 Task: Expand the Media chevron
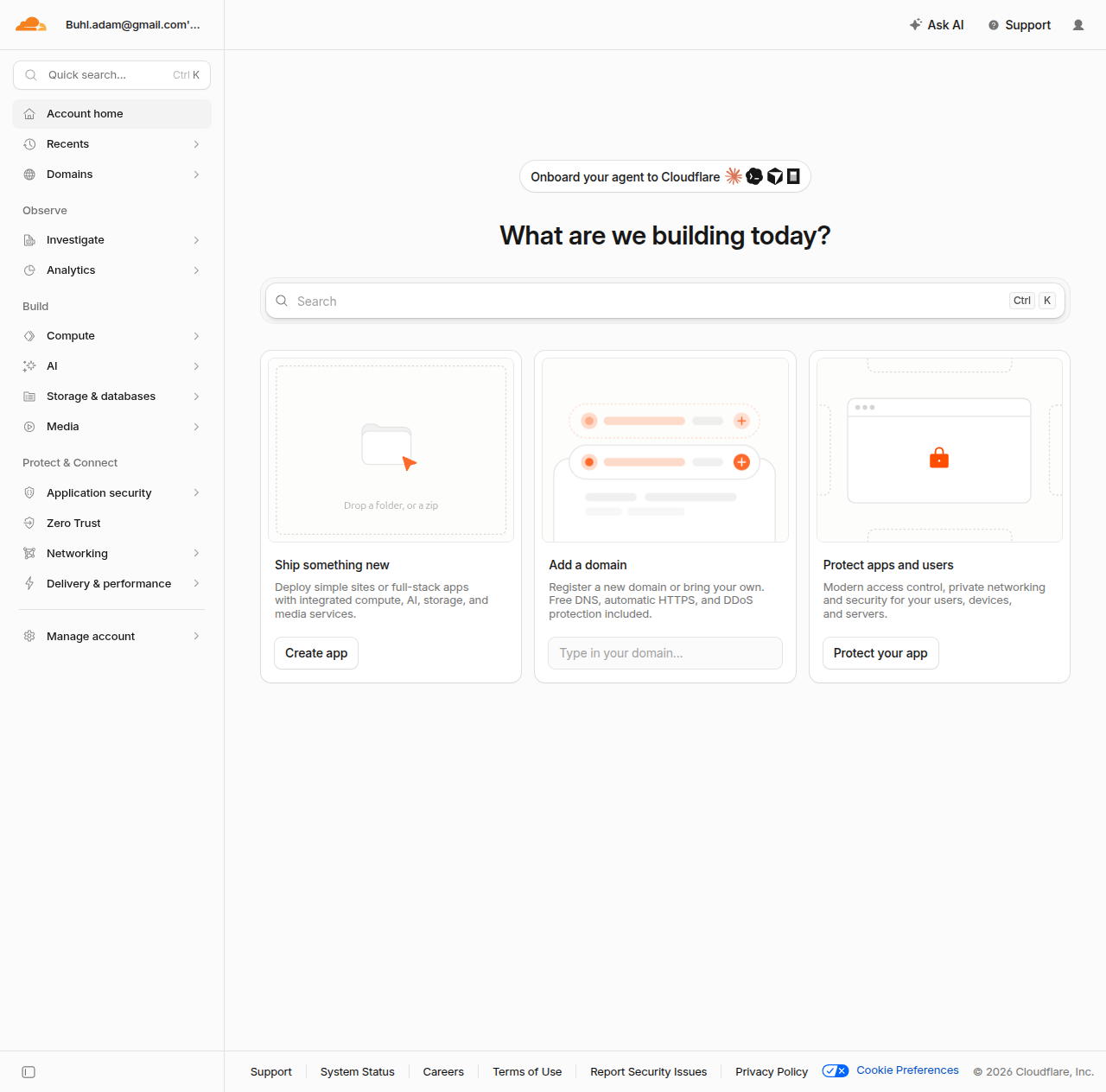[196, 427]
